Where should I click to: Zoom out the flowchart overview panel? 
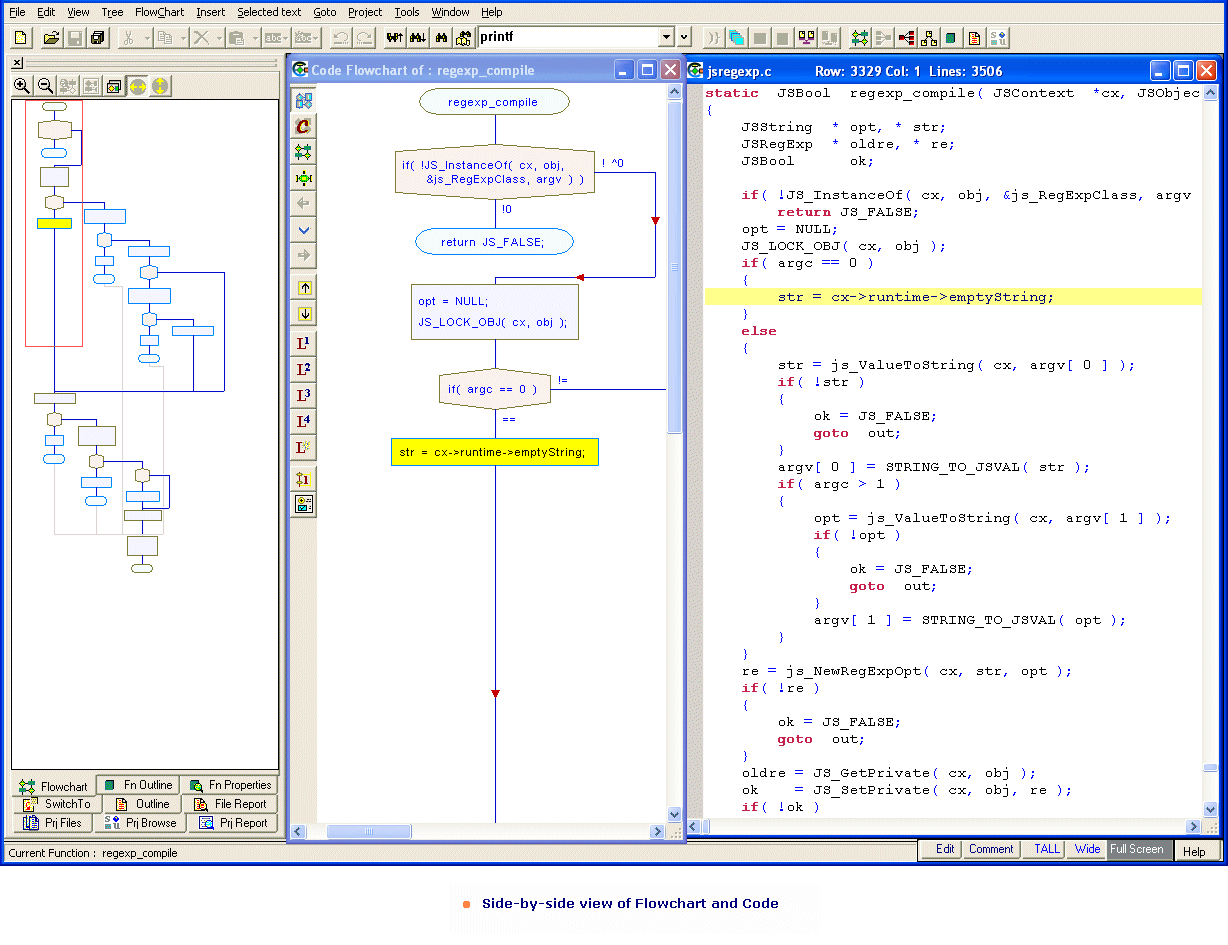44,86
